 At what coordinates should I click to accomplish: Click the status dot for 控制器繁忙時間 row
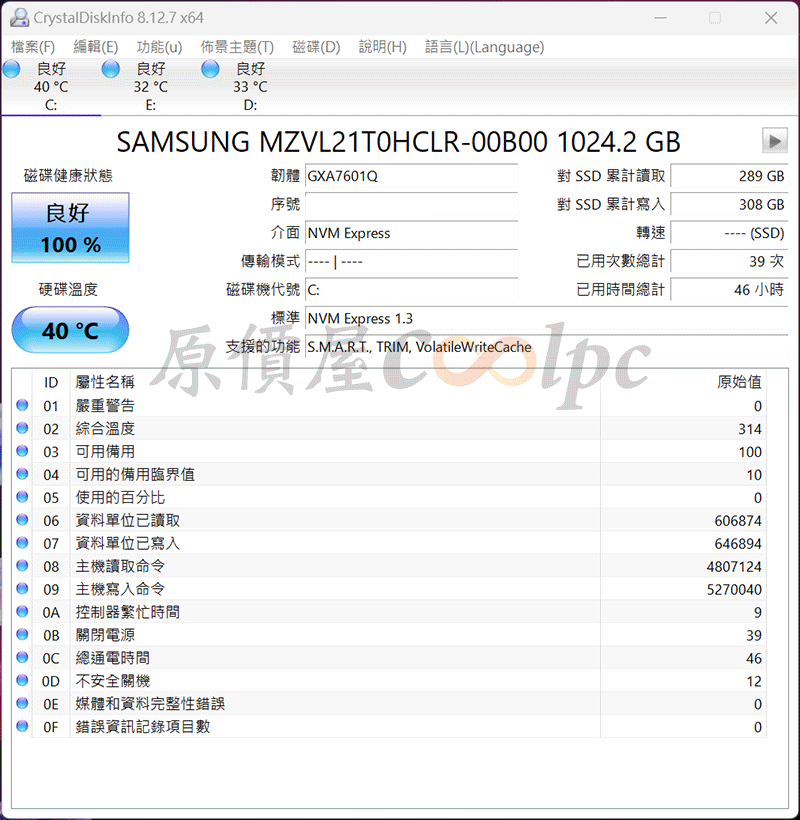pos(22,612)
